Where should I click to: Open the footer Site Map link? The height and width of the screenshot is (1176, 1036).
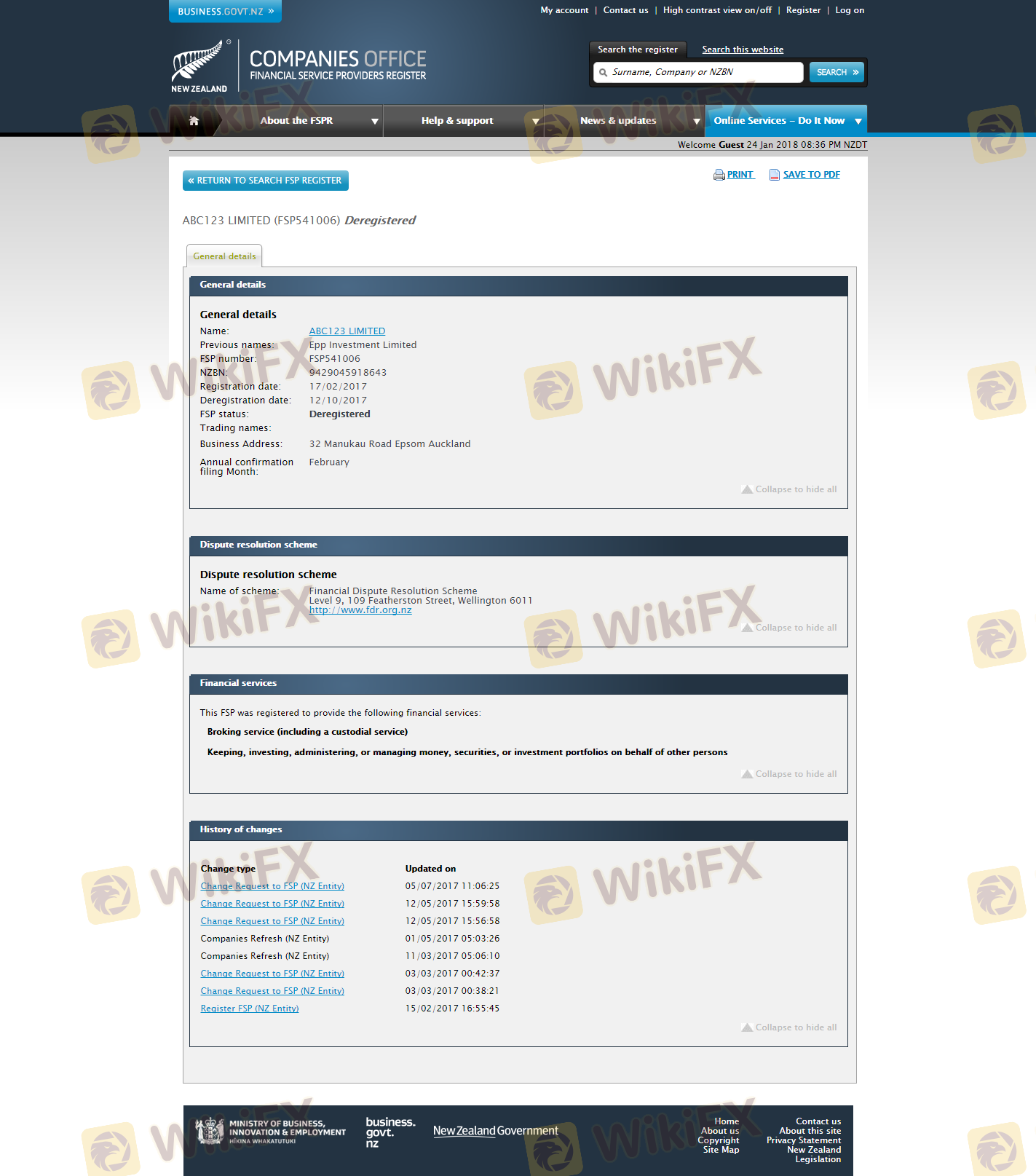click(721, 1150)
